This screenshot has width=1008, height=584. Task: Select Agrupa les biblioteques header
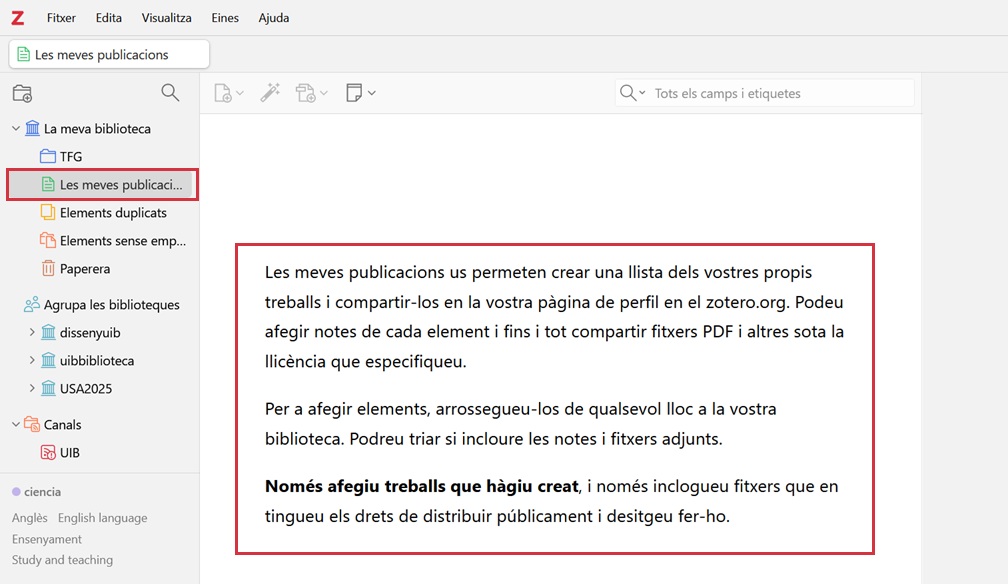[111, 305]
